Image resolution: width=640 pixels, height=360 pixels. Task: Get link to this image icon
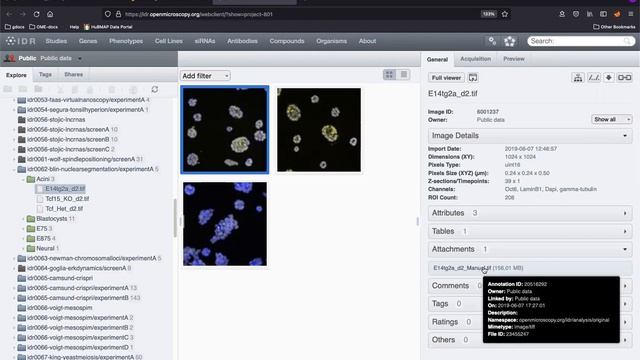point(624,78)
